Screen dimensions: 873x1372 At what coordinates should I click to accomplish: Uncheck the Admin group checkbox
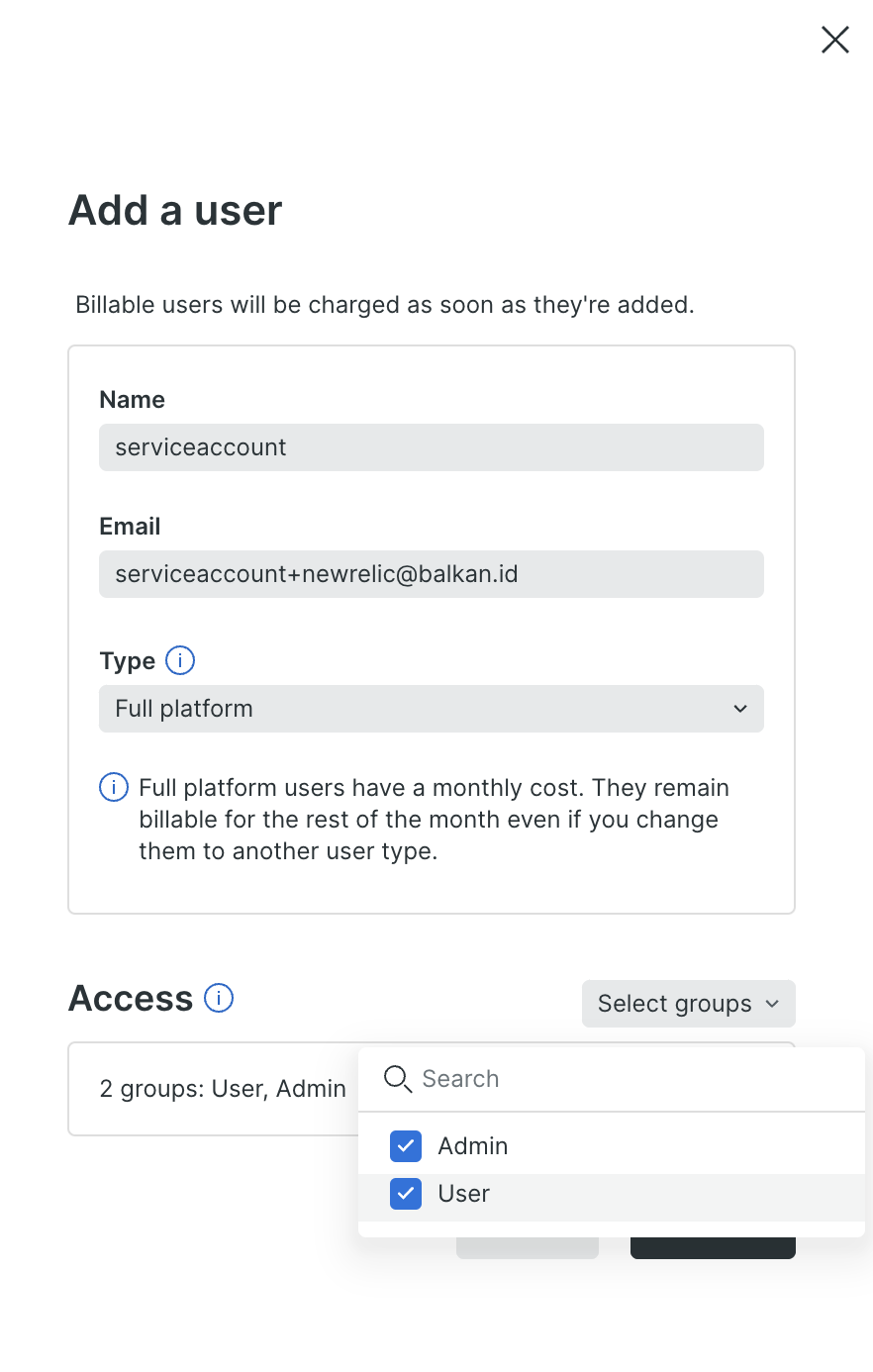pyautogui.click(x=406, y=1146)
